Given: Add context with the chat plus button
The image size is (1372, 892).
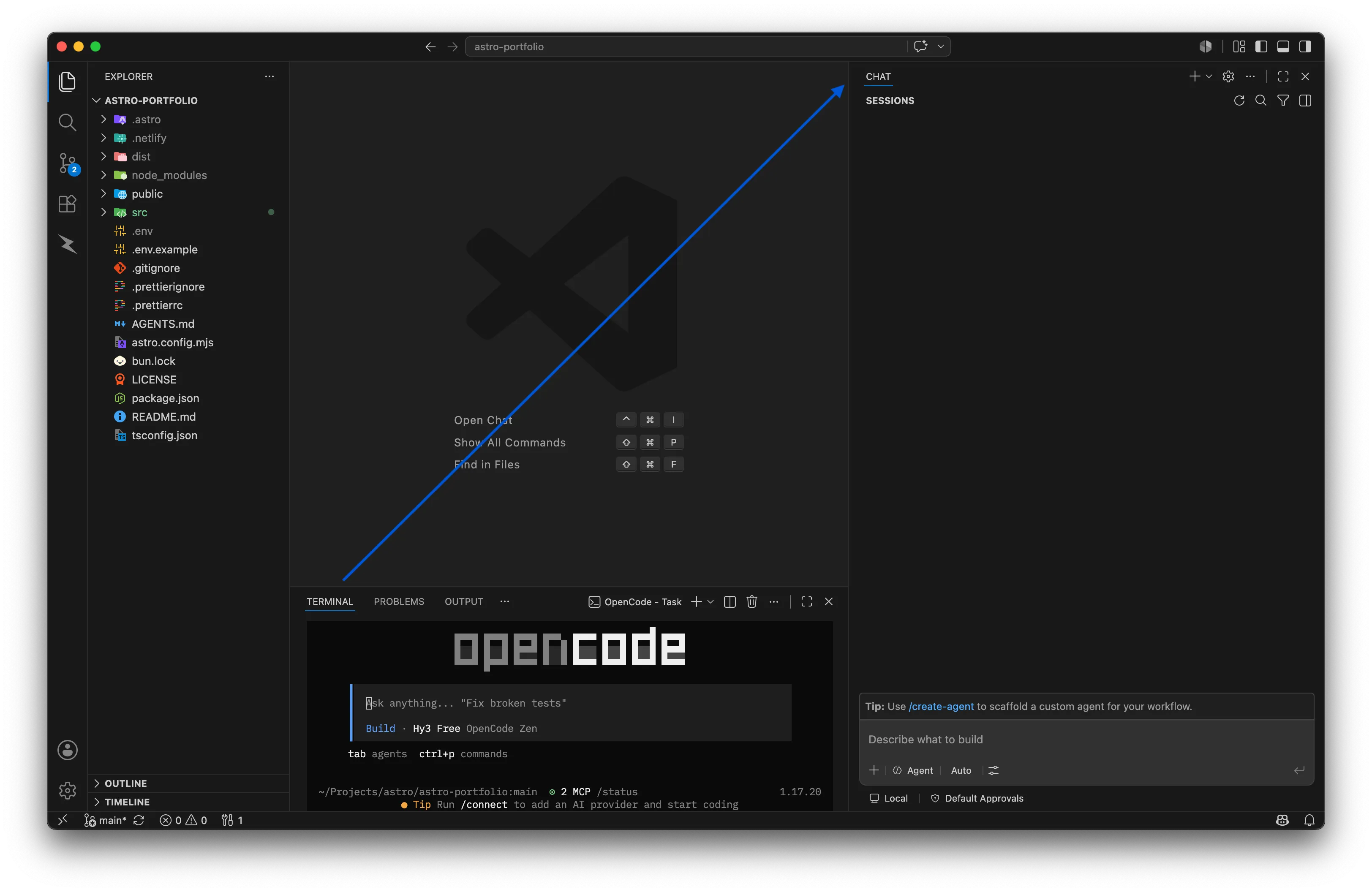Looking at the screenshot, I should click(874, 770).
